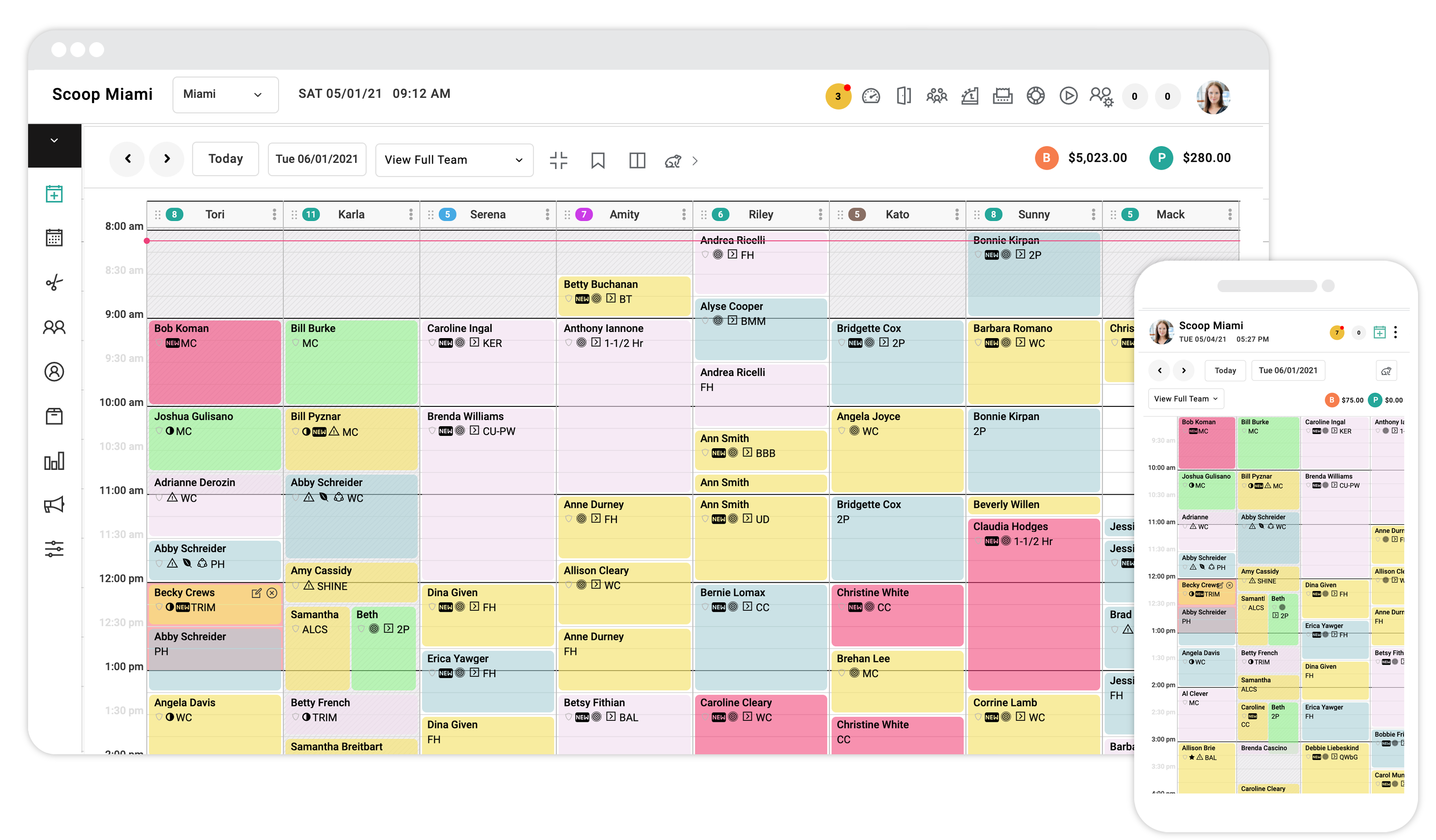Screen dimensions: 1436x840
Task: Toggle the split column view icon
Action: 637,160
